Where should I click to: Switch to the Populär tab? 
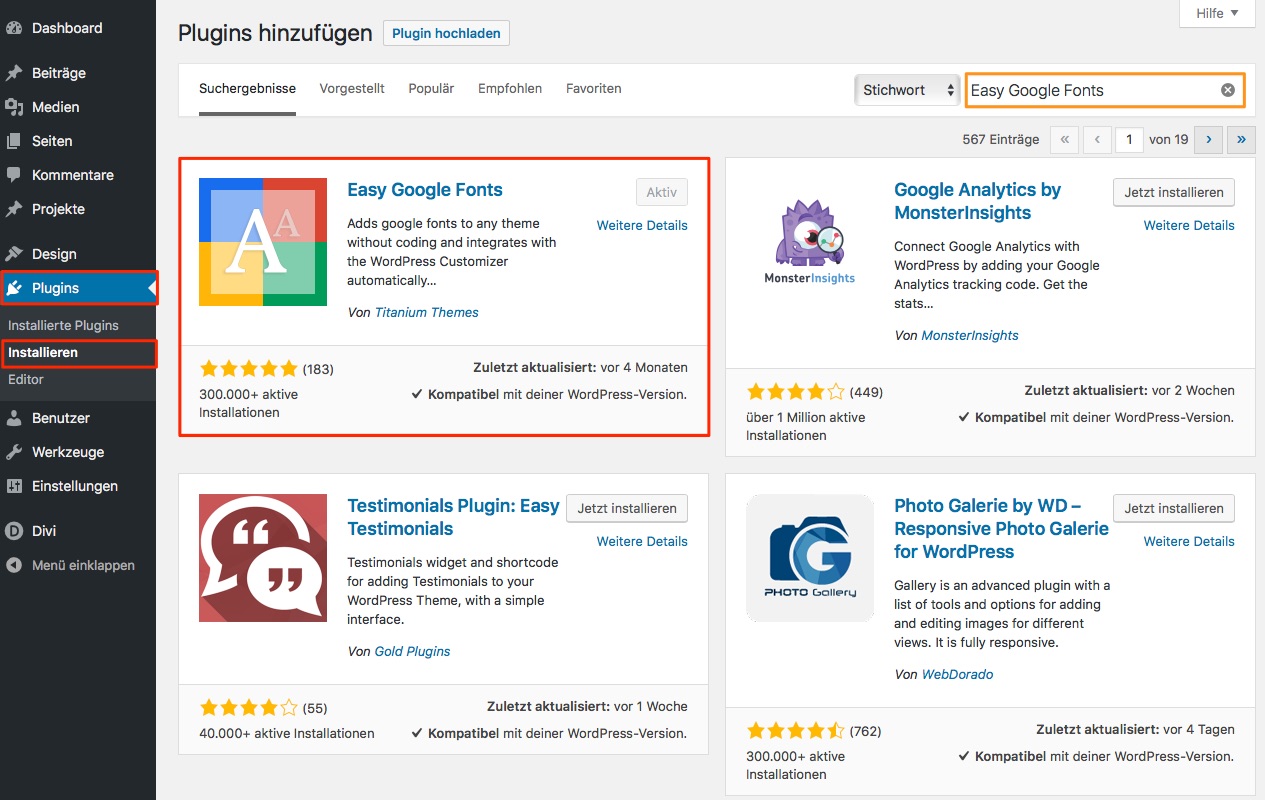point(431,88)
